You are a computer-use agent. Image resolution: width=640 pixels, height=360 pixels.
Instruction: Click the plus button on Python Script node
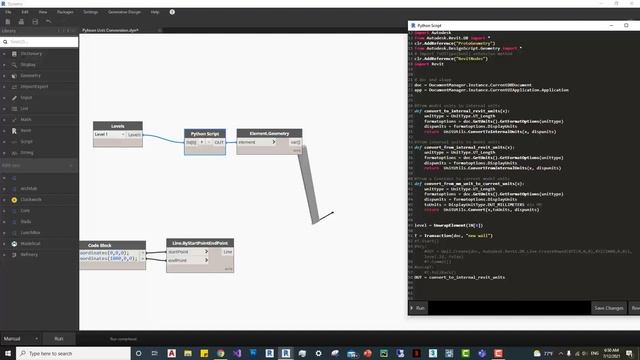tap(202, 142)
